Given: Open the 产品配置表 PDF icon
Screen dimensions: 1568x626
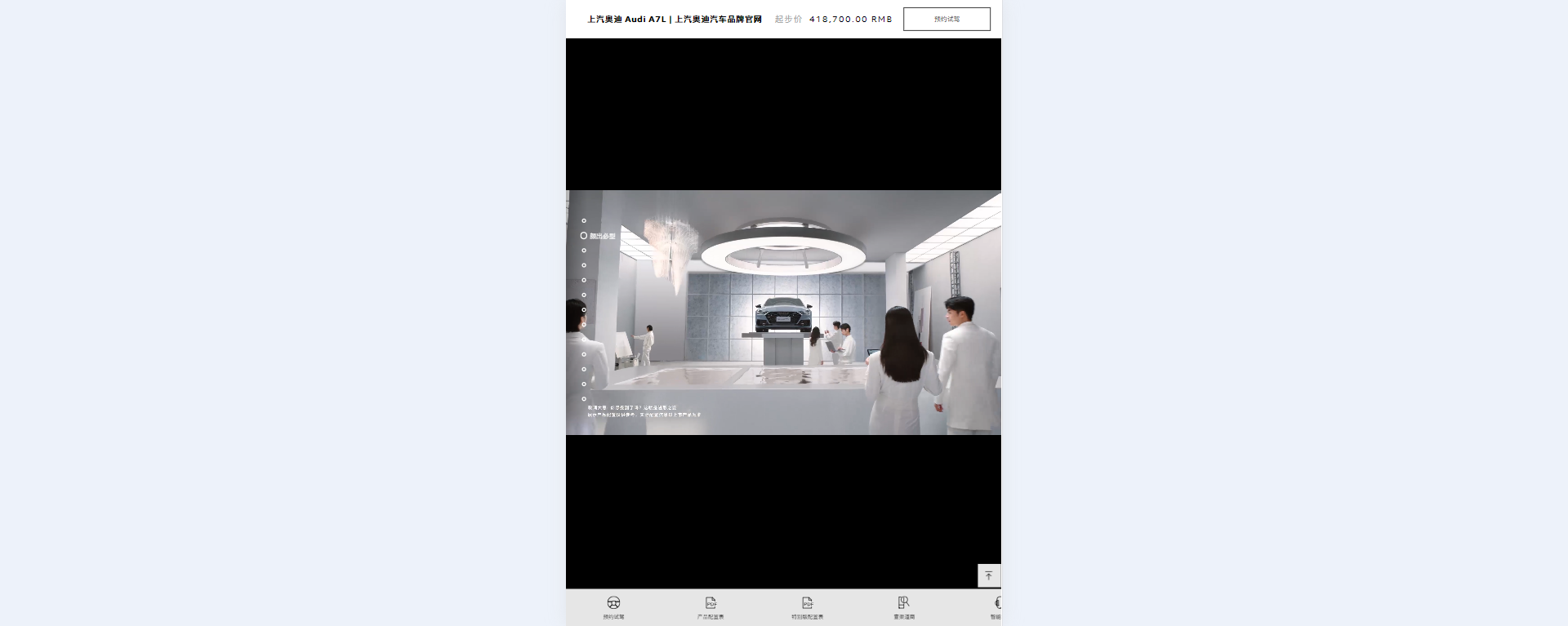Looking at the screenshot, I should coord(710,603).
